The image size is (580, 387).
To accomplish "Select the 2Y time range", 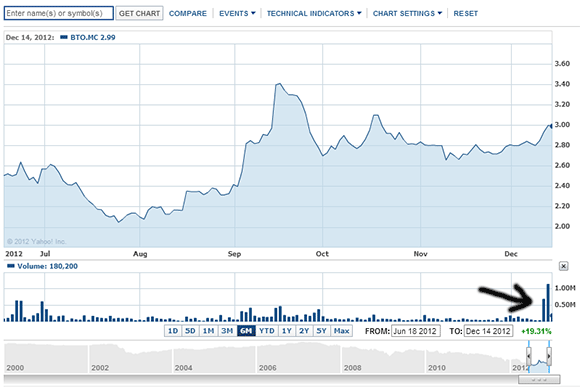I will [304, 331].
